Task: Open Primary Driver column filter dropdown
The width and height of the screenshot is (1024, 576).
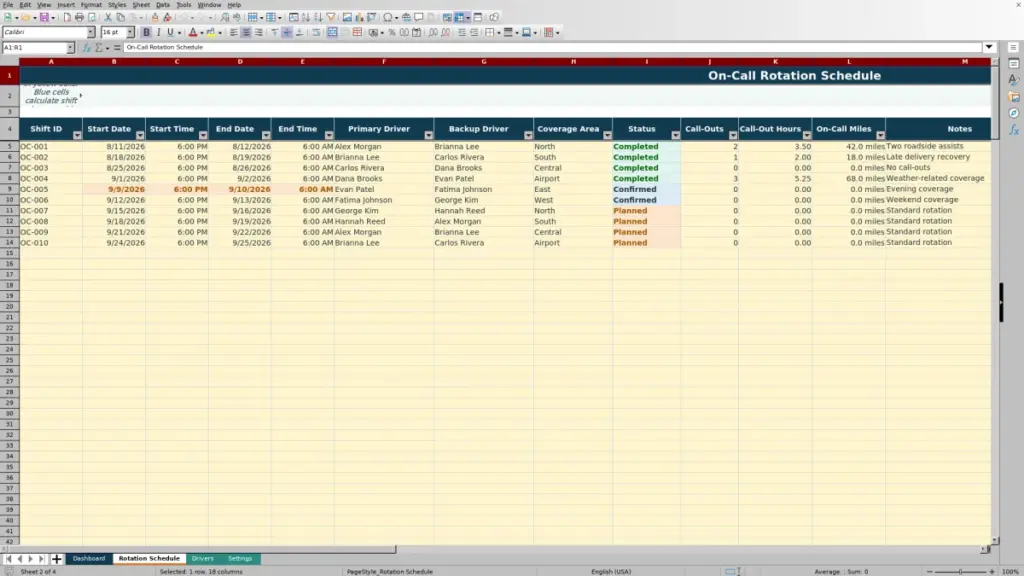Action: click(428, 135)
